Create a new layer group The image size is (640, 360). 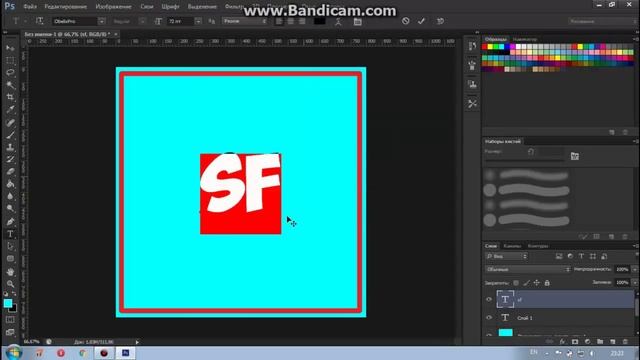pos(600,342)
